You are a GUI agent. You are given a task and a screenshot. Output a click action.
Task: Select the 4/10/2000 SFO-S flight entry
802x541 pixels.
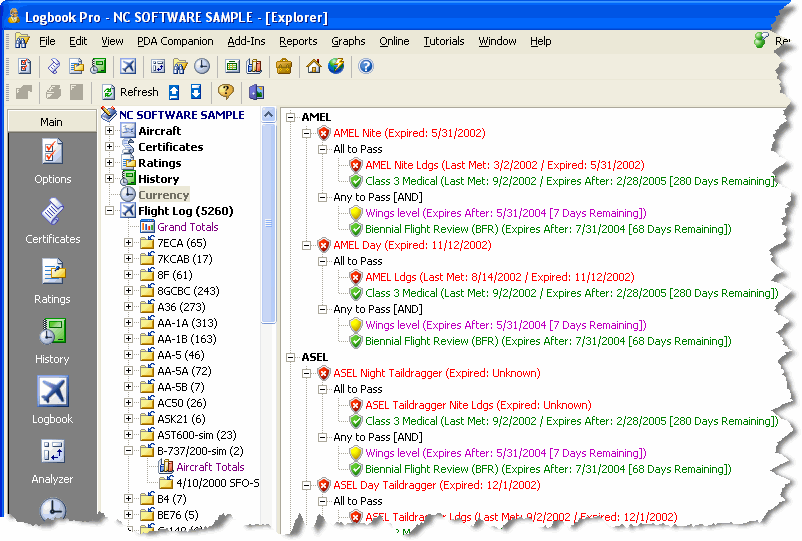click(x=218, y=483)
